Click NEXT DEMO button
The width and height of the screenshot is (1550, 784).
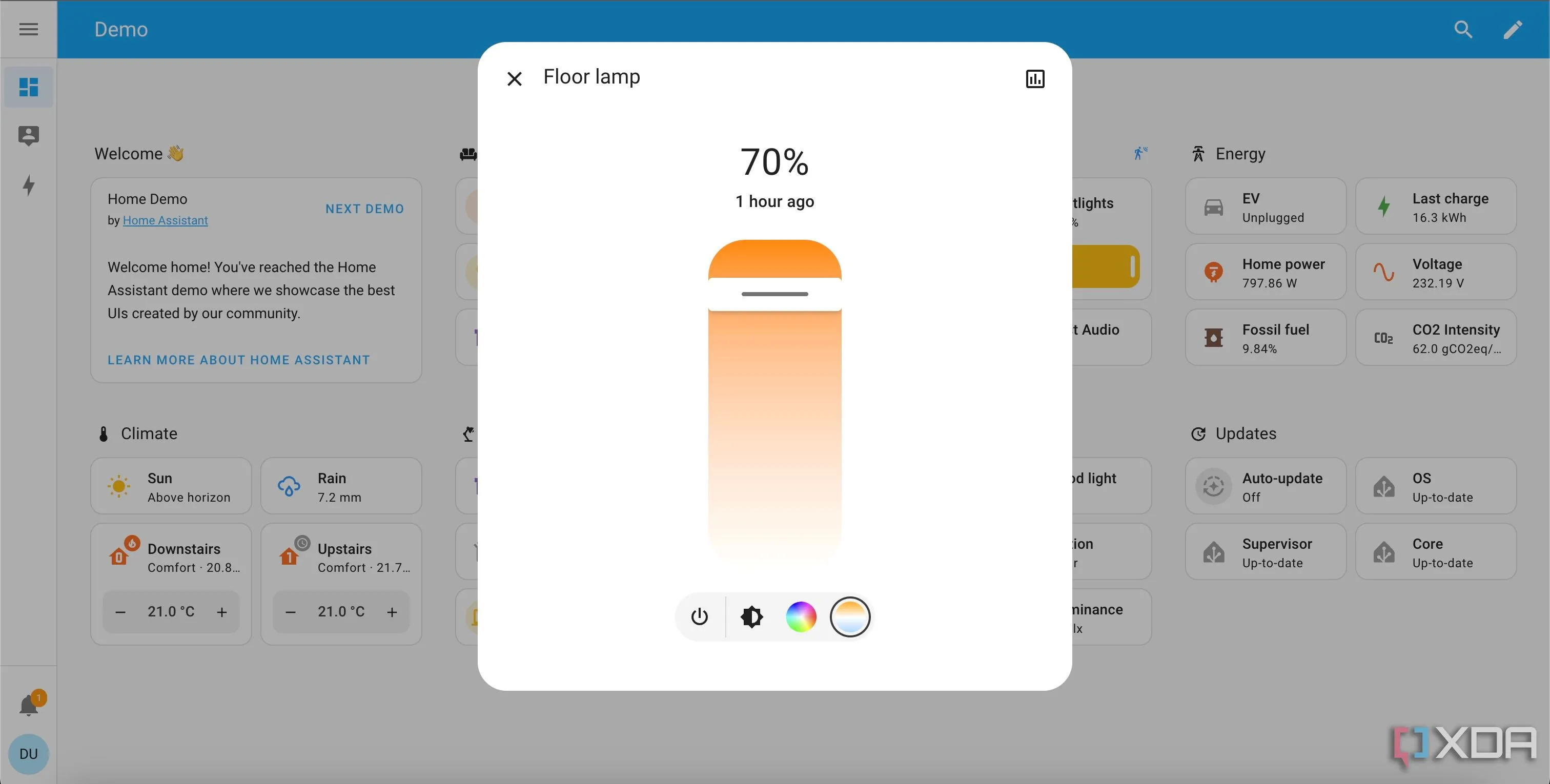tap(364, 209)
